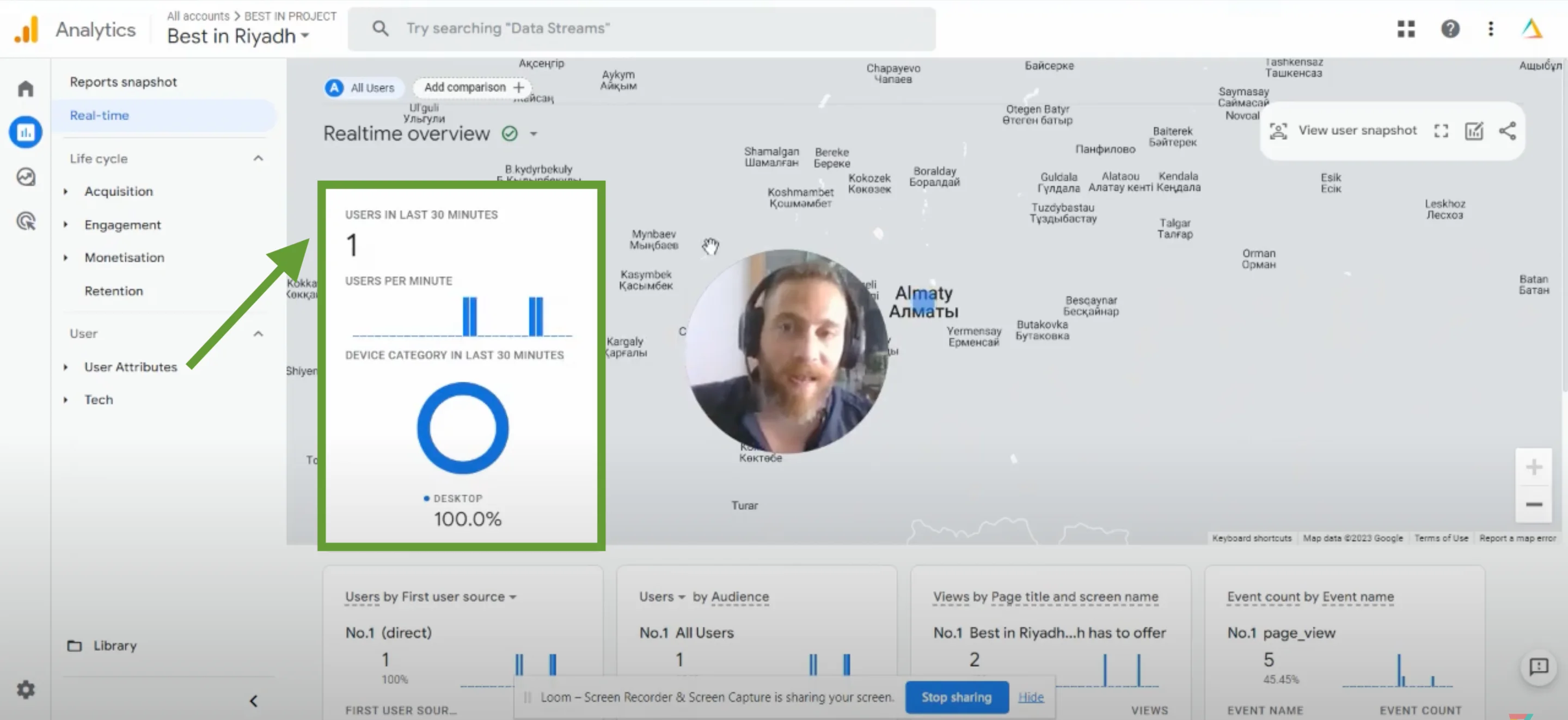Open Admin settings gear icon

coord(26,689)
